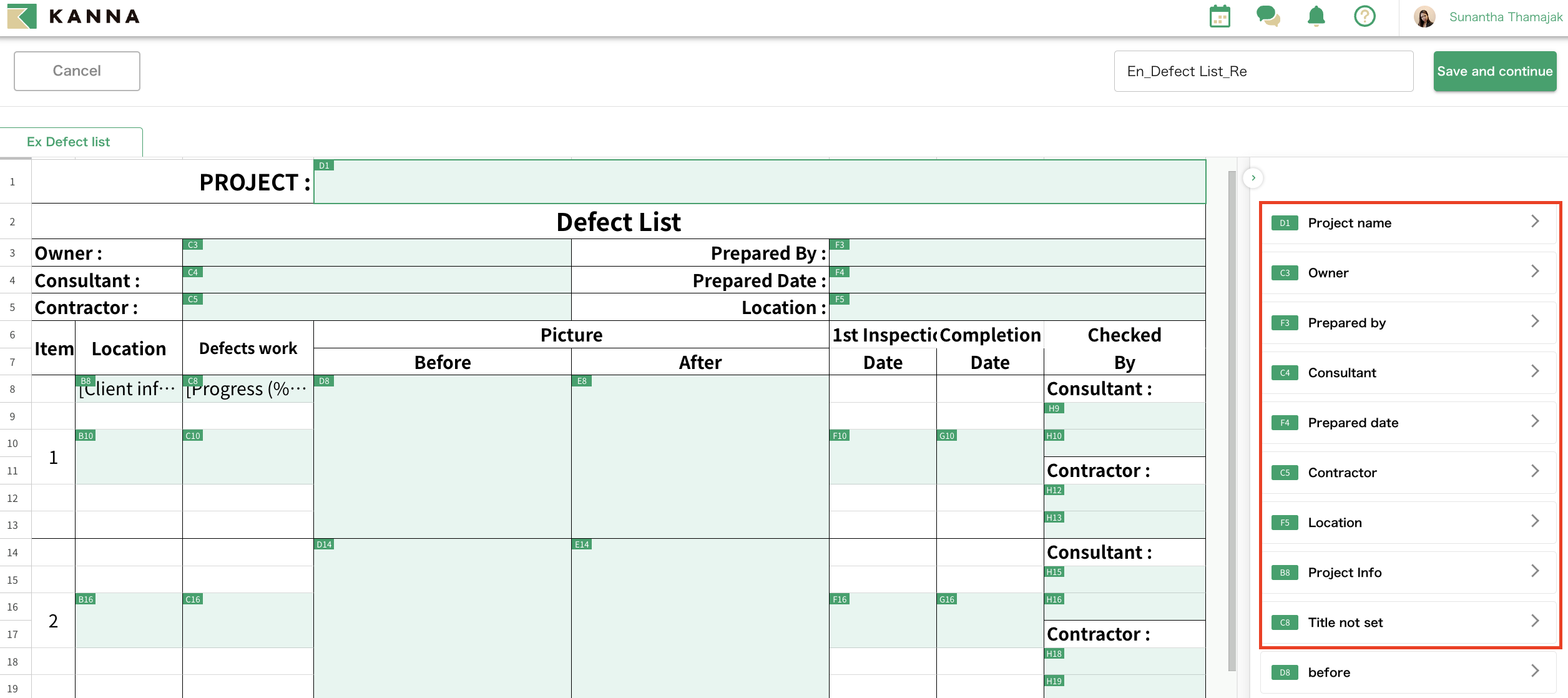Expand the Project name mapping details
This screenshot has height=698, width=1568.
tap(1410, 222)
